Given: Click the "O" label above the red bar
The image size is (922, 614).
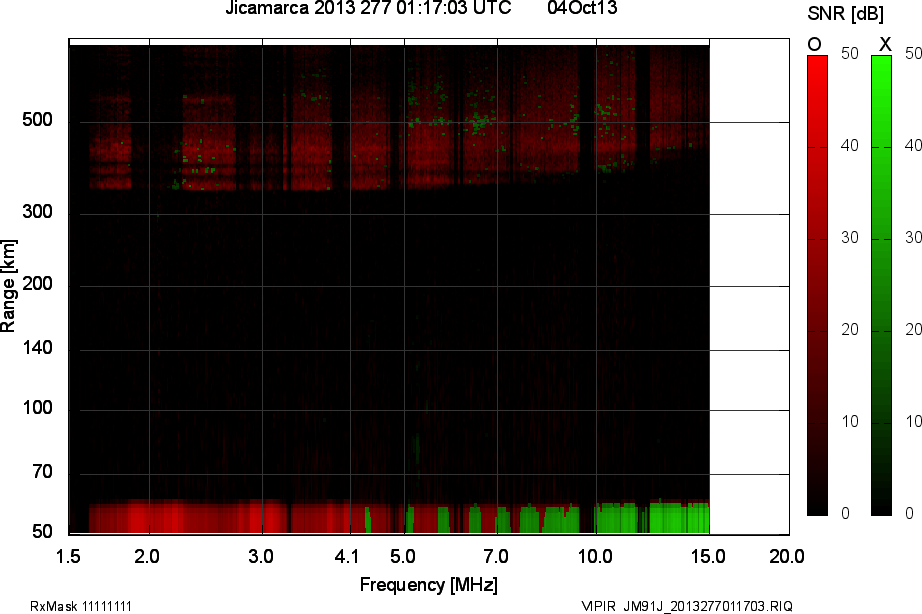Looking at the screenshot, I should [814, 44].
